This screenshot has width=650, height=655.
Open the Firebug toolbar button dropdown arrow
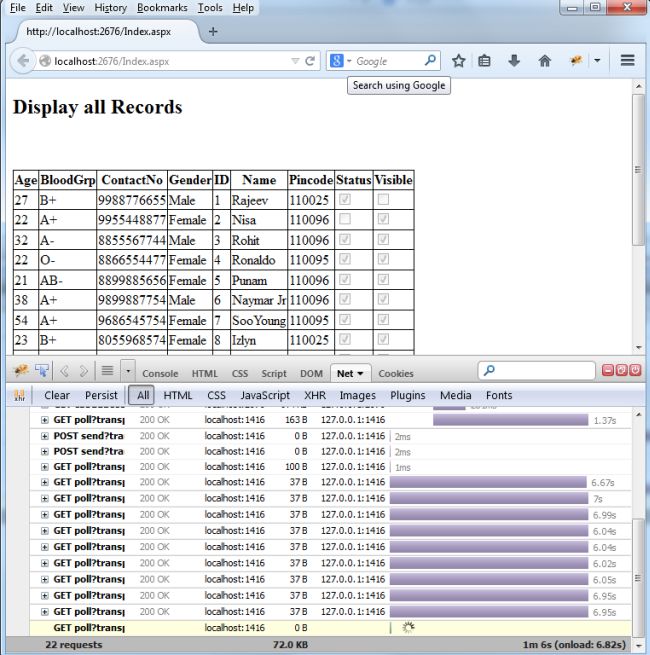(x=597, y=61)
